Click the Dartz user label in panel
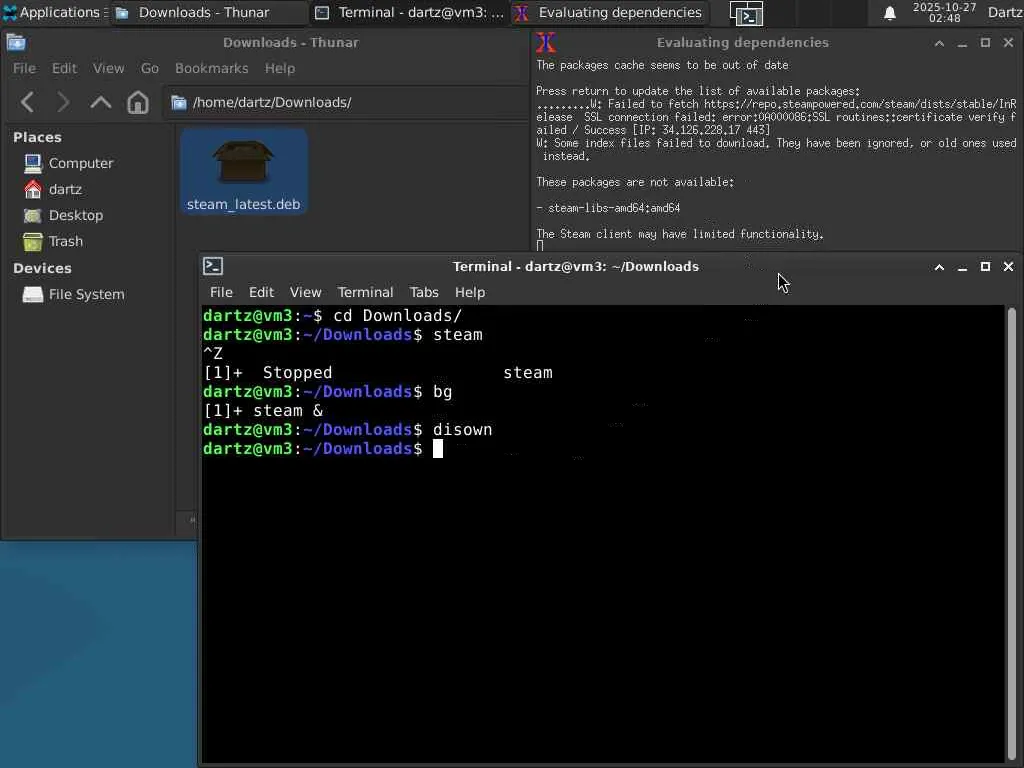Image resolution: width=1024 pixels, height=768 pixels. pos(1005,12)
